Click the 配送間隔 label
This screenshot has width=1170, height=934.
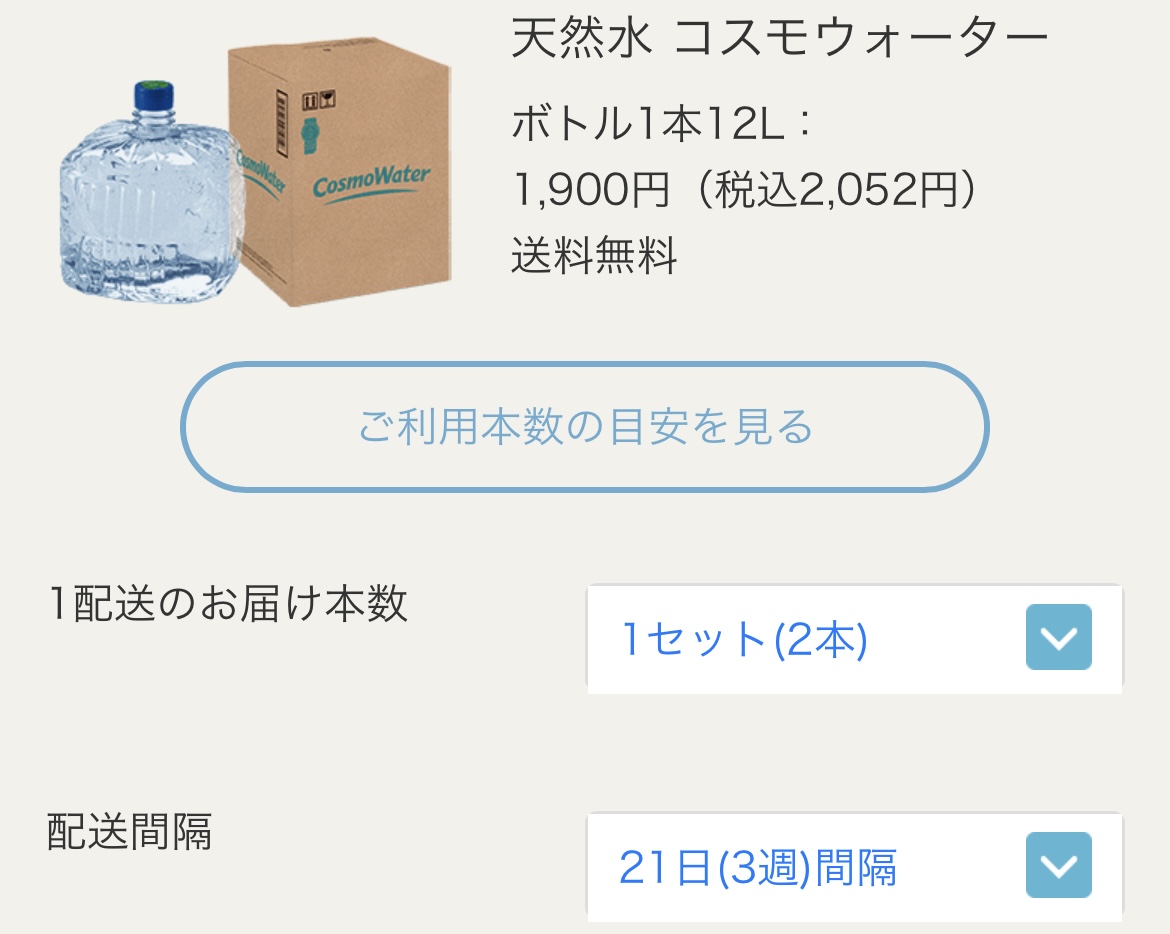point(130,831)
